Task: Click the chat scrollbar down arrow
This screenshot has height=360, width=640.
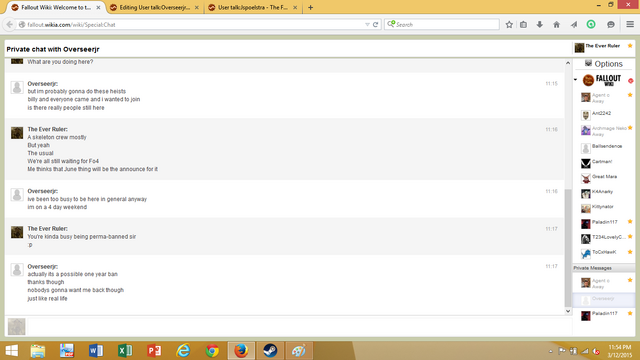Action: (568, 311)
